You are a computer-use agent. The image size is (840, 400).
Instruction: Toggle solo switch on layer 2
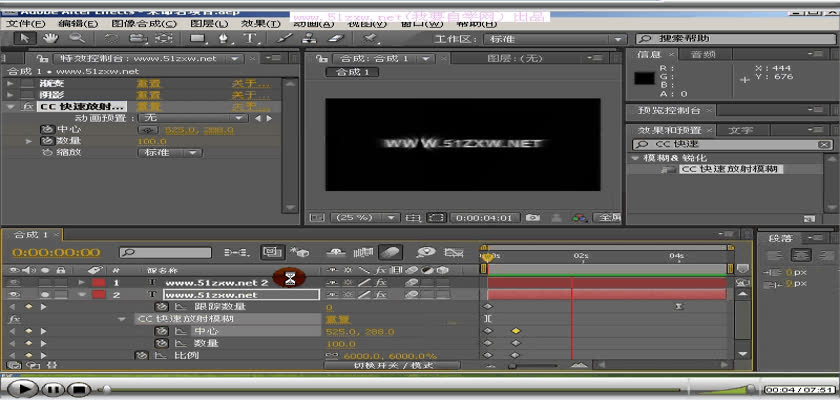tap(46, 295)
